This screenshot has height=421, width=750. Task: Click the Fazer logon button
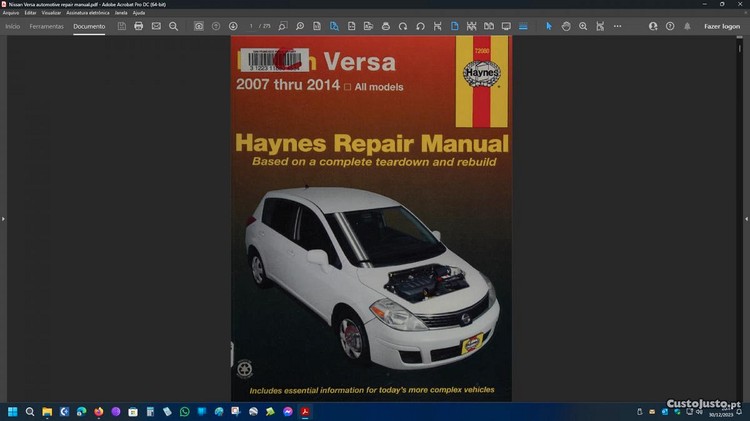[x=722, y=26]
